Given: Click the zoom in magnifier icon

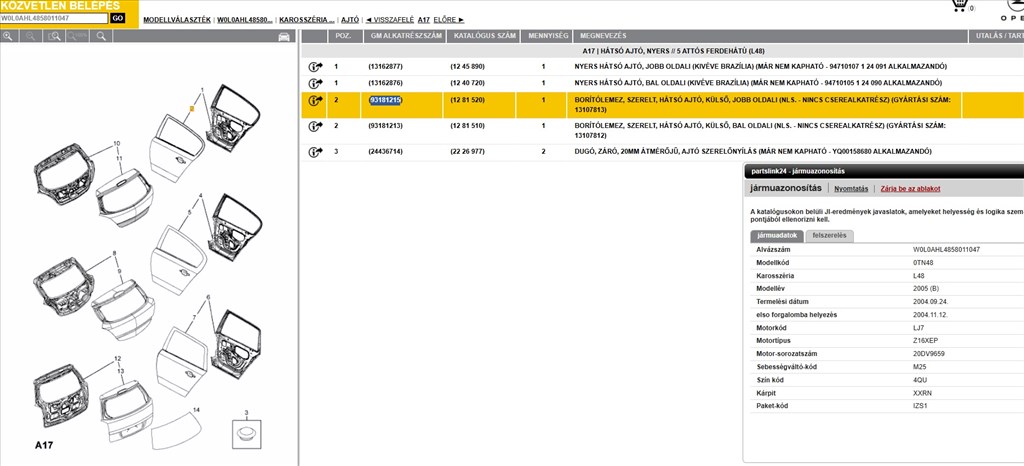Looking at the screenshot, I should pyautogui.click(x=8, y=36).
